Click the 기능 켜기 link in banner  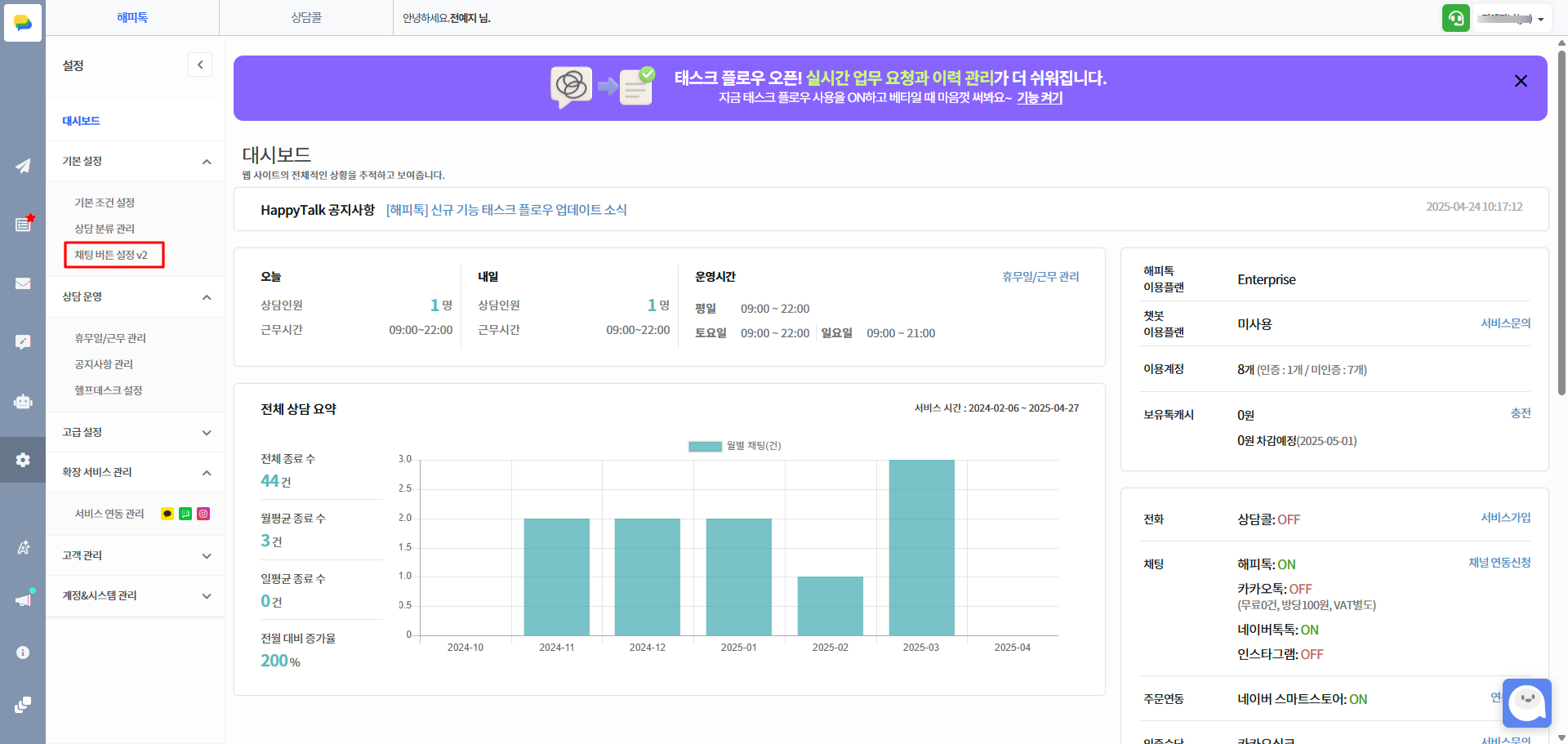[1040, 98]
